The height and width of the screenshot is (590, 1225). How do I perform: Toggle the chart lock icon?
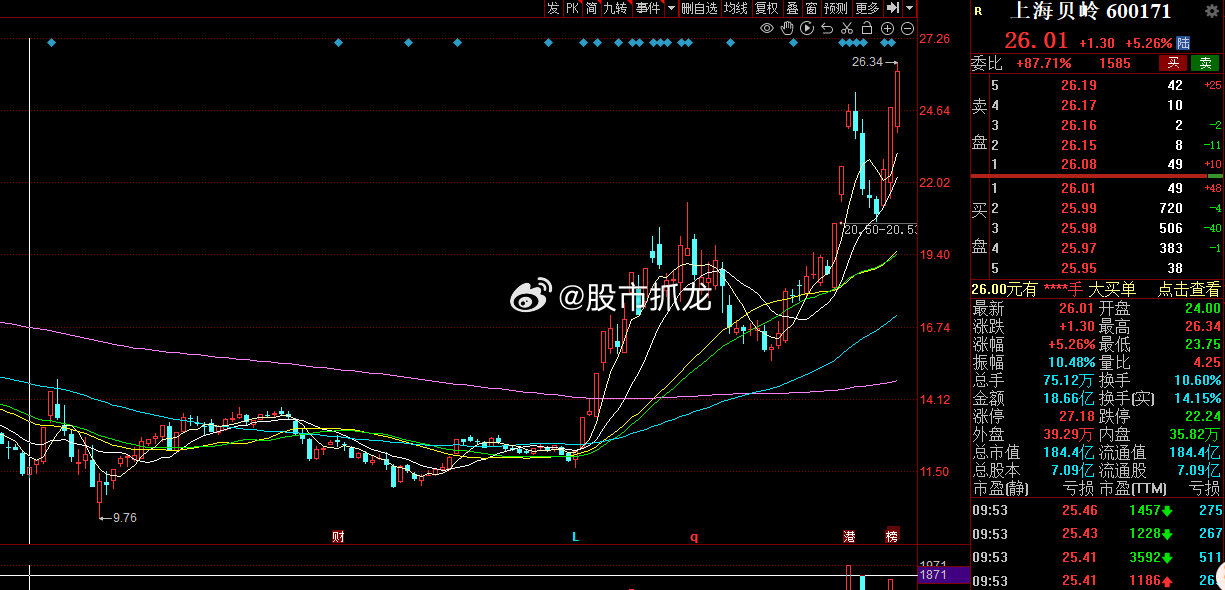pyautogui.click(x=867, y=28)
